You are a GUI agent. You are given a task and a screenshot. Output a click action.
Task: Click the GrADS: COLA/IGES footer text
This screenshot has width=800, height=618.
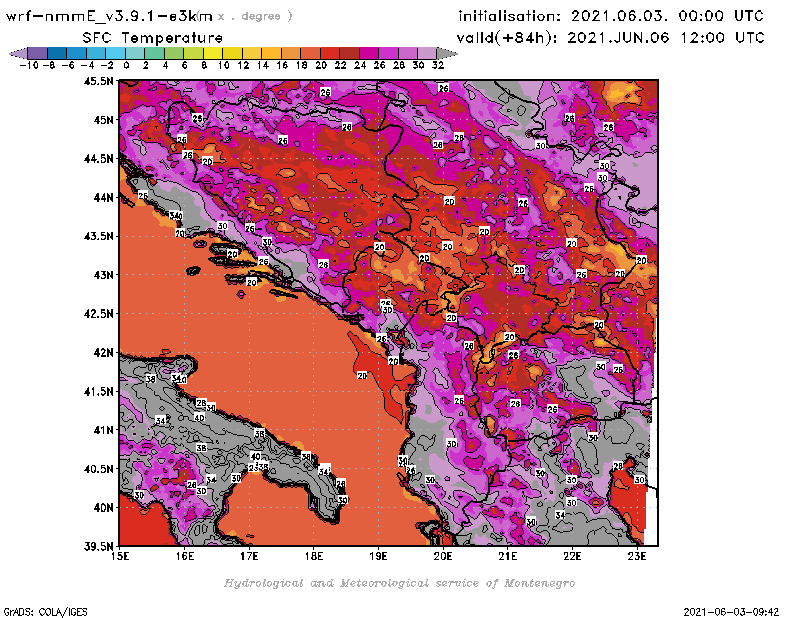point(46,611)
